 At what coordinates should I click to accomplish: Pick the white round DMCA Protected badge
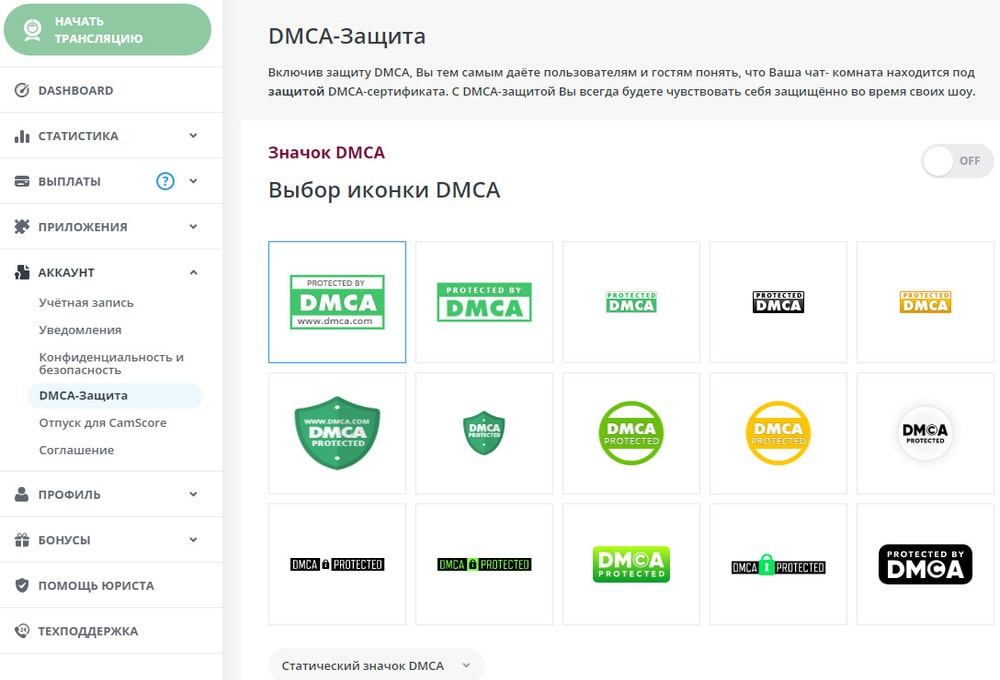[925, 433]
